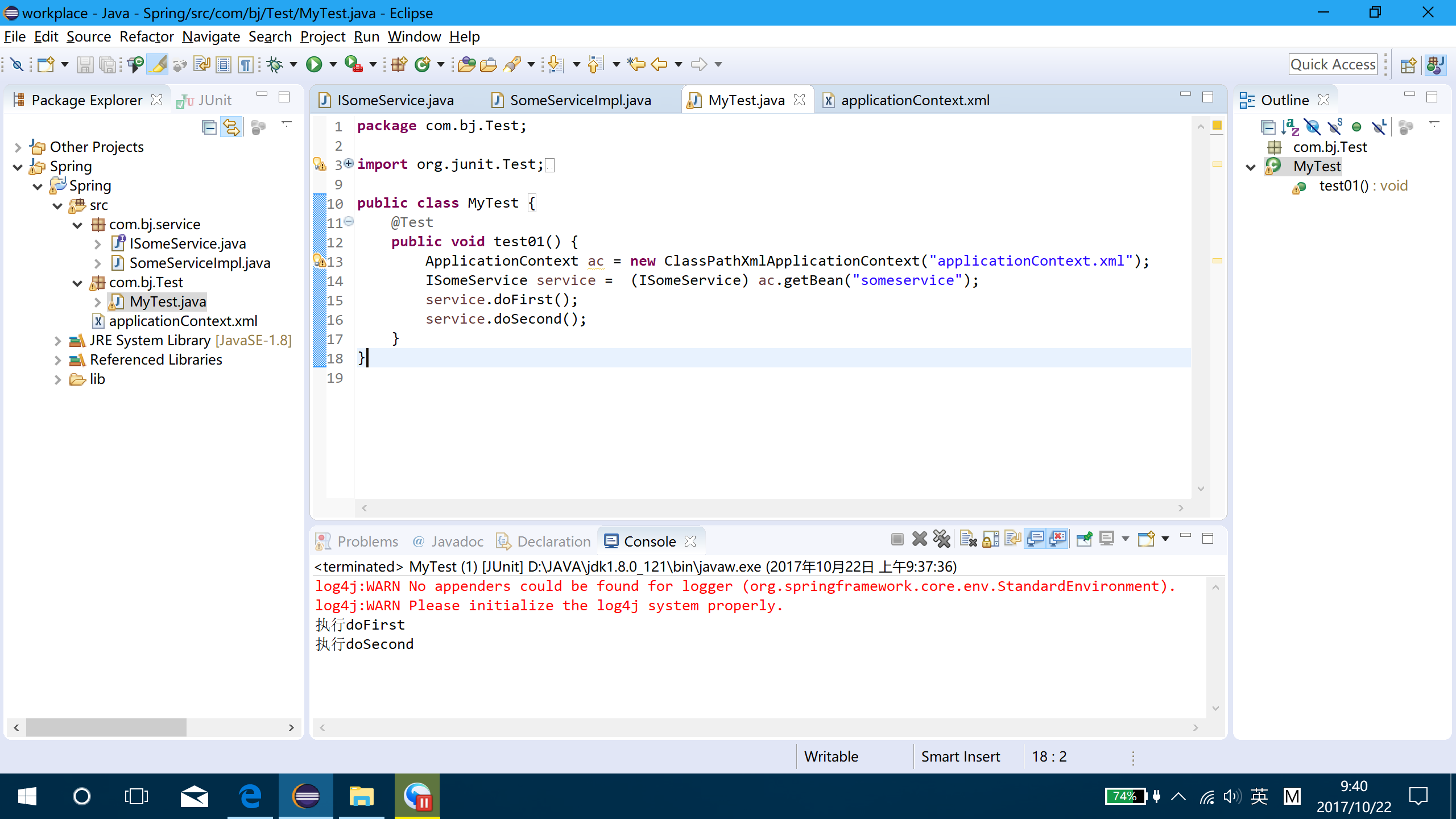Open the Navigate menu

pyautogui.click(x=211, y=36)
